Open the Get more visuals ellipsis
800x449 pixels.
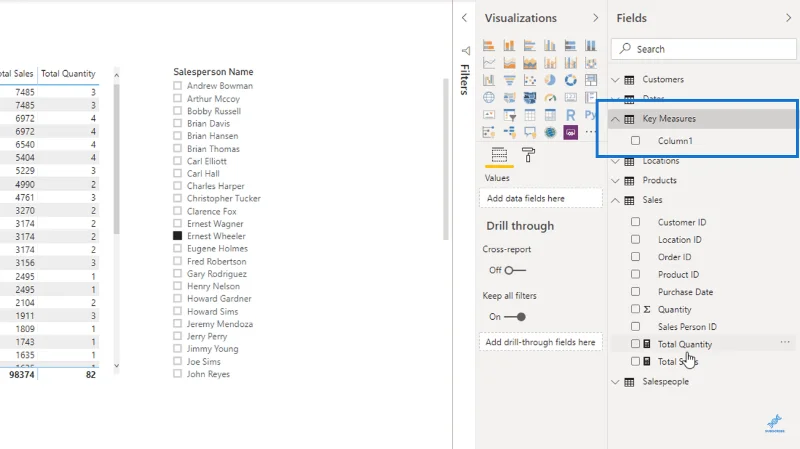[590, 132]
